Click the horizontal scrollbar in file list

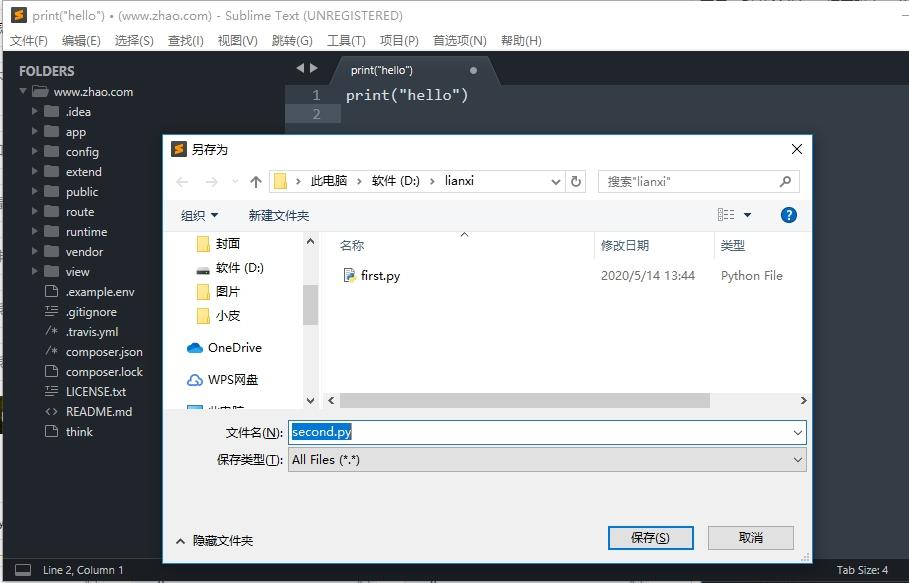(525, 400)
